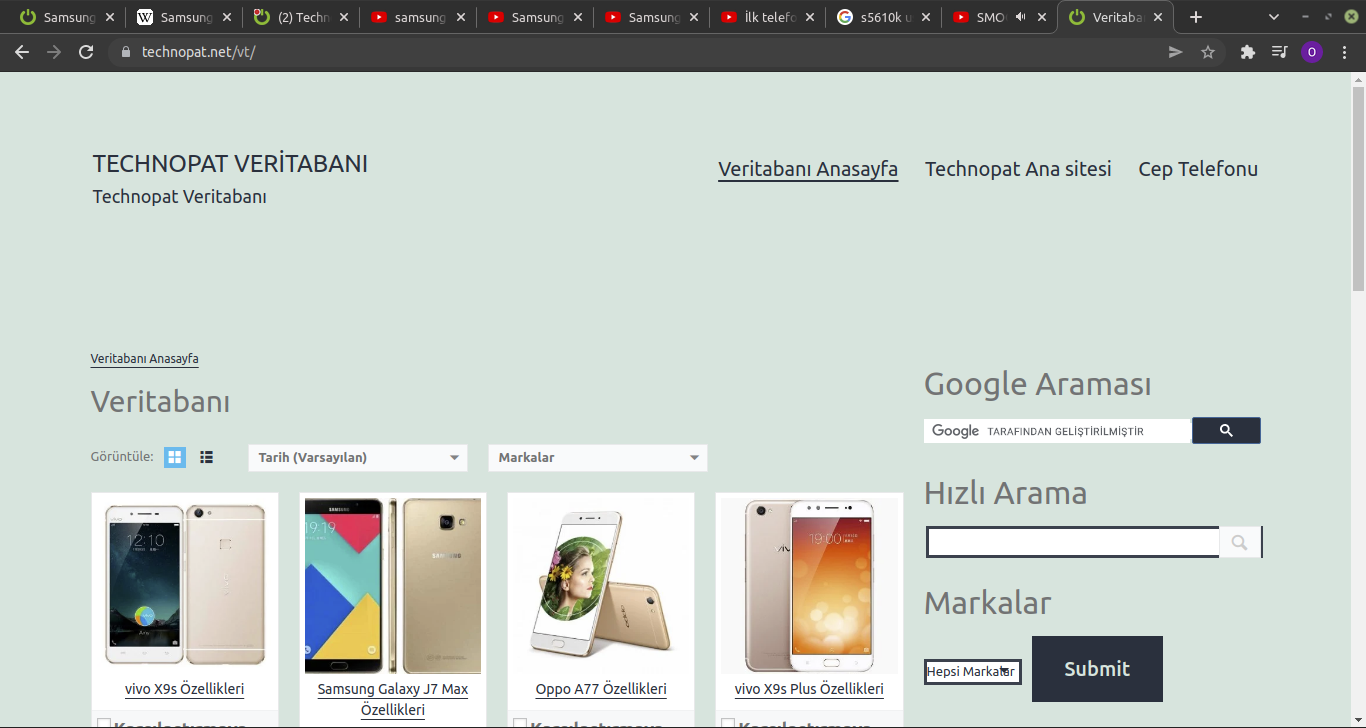Open the Tarih (Varsayılan) sort dropdown
Viewport: 1366px width, 728px height.
[358, 457]
